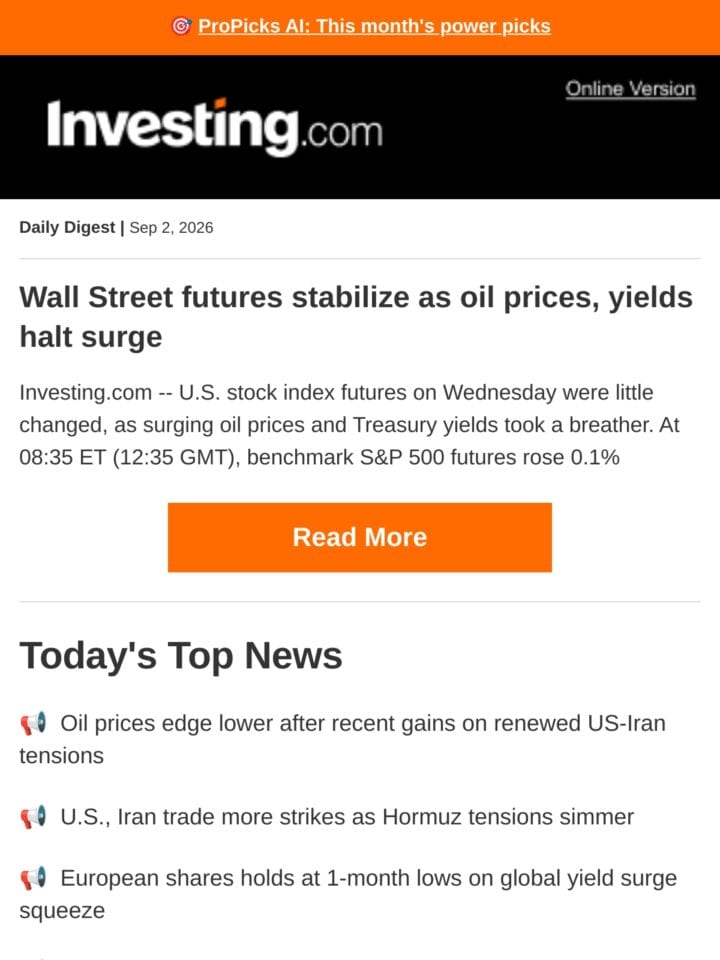720x960 pixels.
Task: Open the U.S., Iran trade more strikes story
Action: (347, 817)
